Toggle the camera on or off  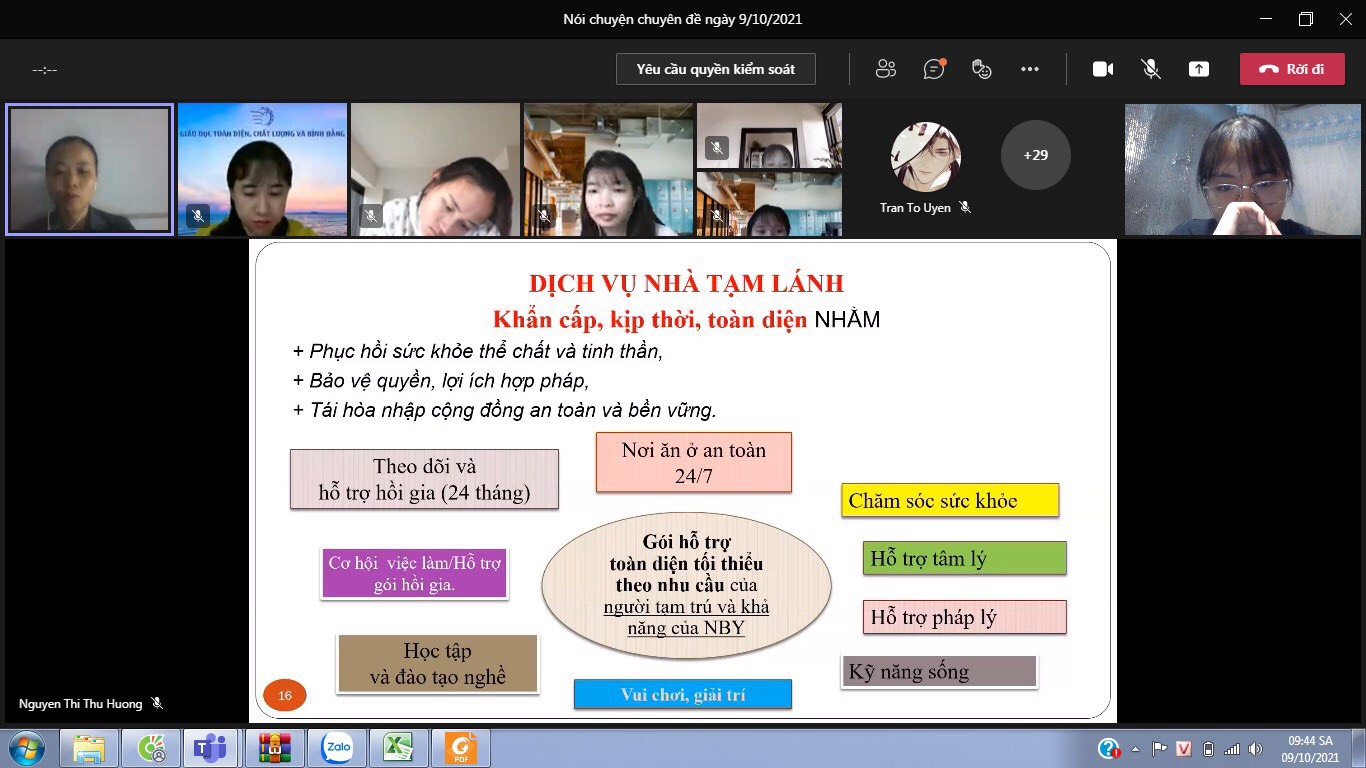click(1102, 69)
